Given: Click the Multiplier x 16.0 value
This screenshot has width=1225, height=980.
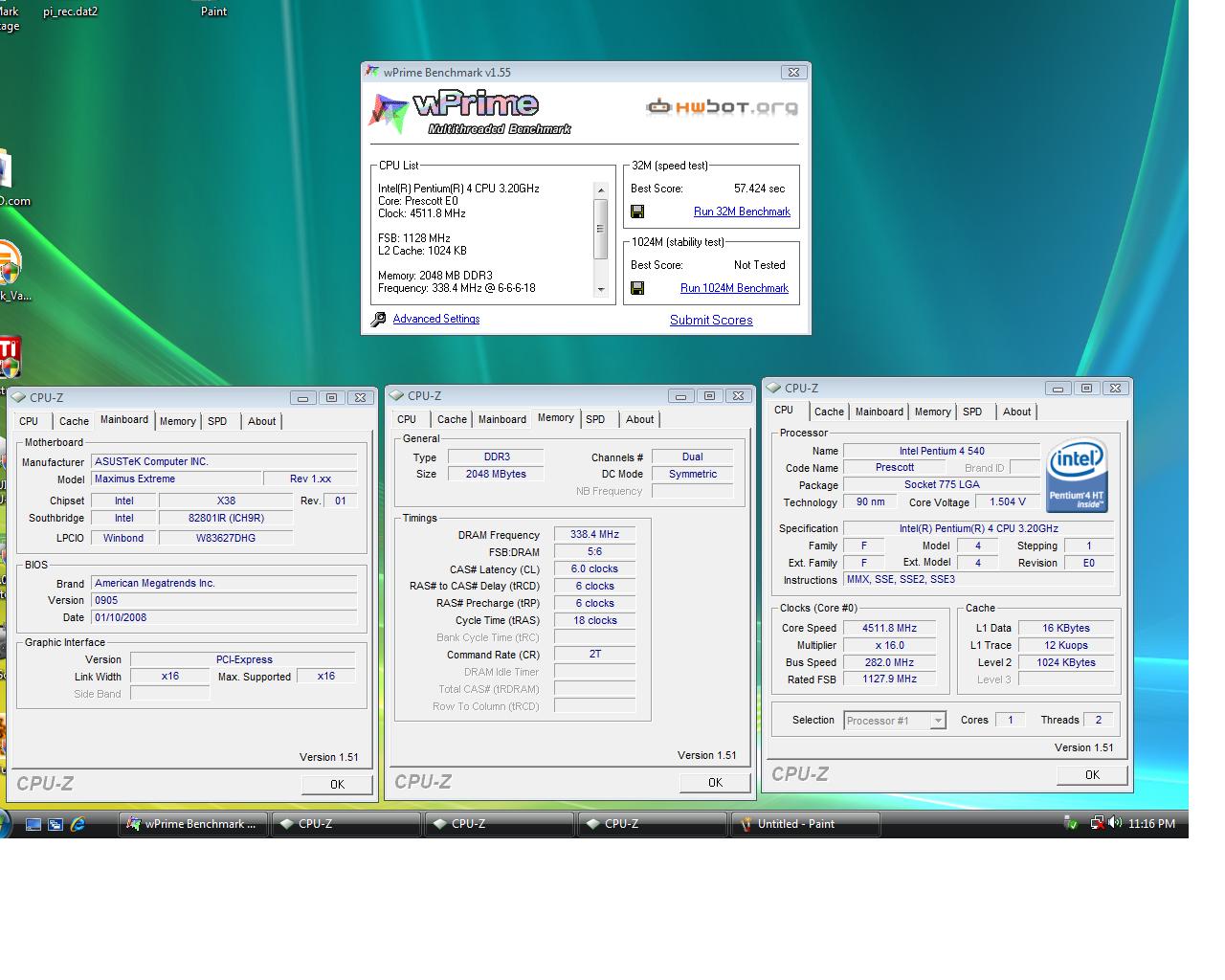Looking at the screenshot, I should 889,645.
